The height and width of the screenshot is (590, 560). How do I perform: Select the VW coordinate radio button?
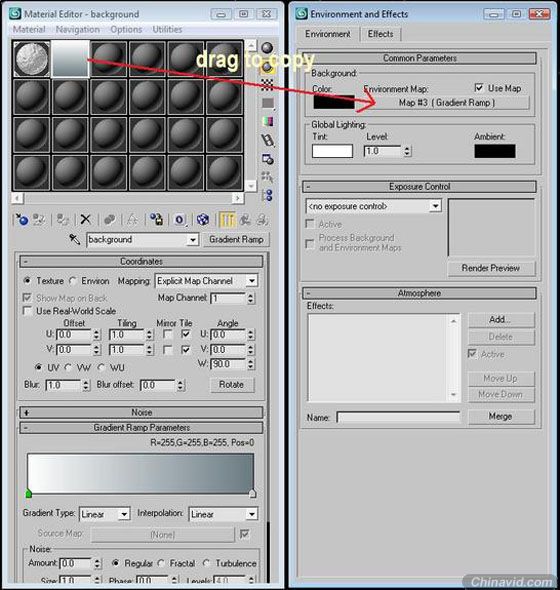point(68,367)
